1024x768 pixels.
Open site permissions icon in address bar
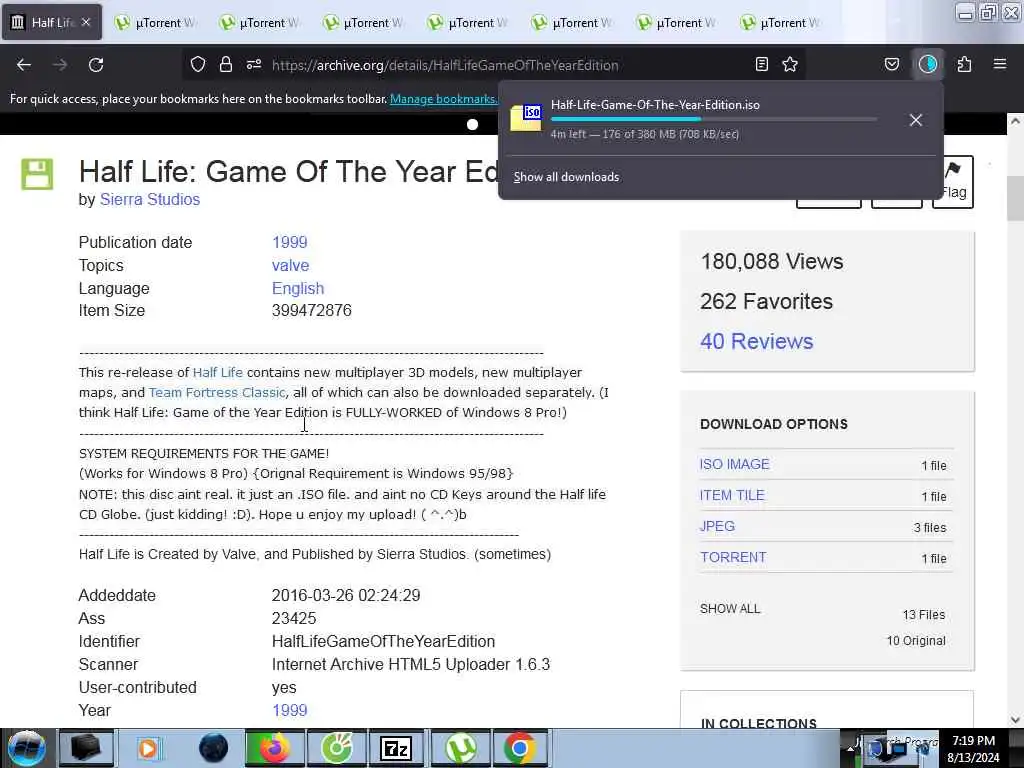[254, 65]
